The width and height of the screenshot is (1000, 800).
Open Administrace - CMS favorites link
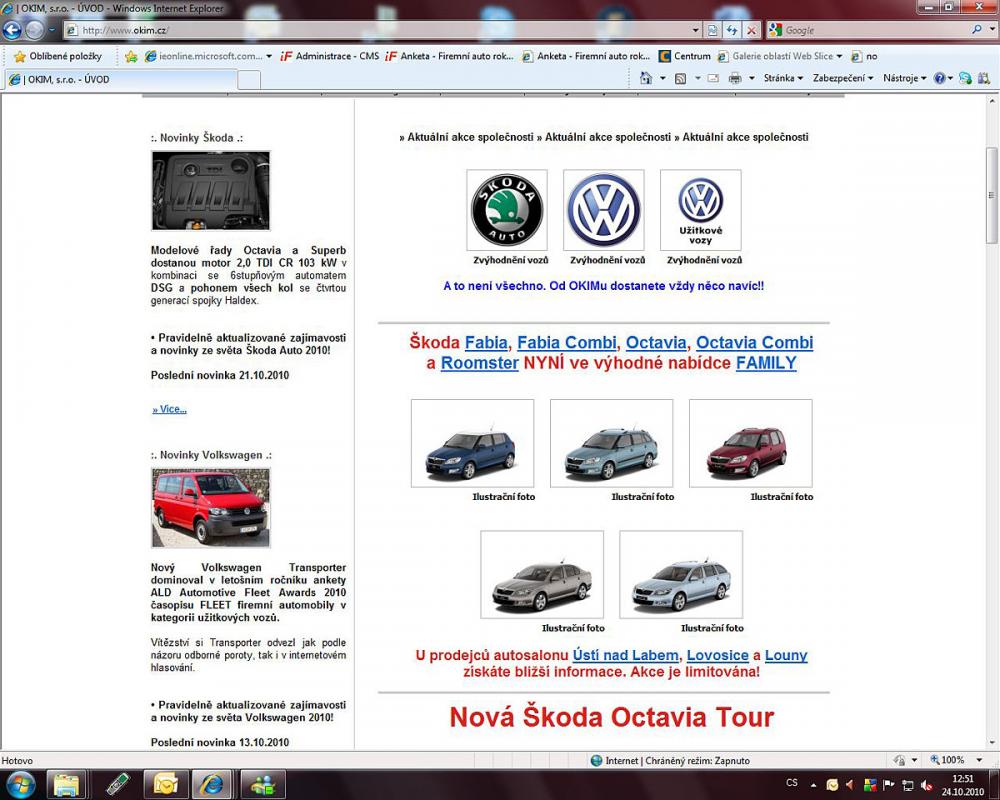(x=330, y=56)
